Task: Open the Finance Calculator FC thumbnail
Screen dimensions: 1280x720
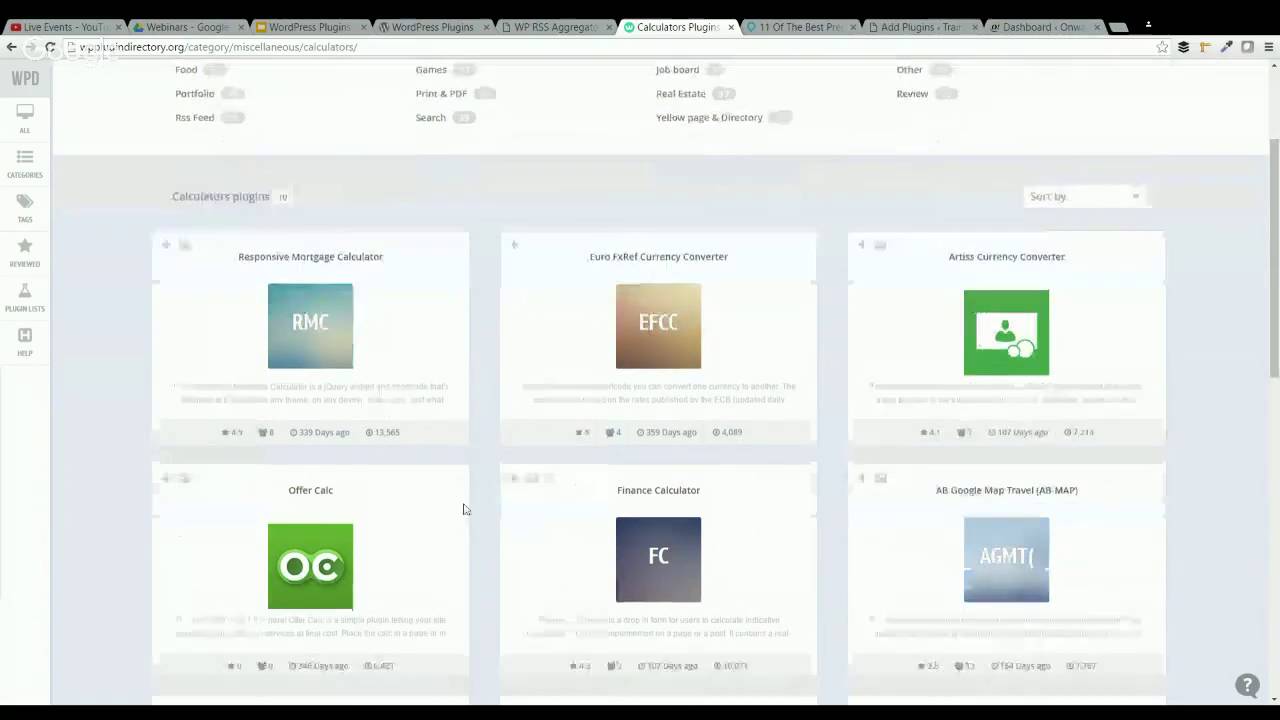Action: (658, 560)
